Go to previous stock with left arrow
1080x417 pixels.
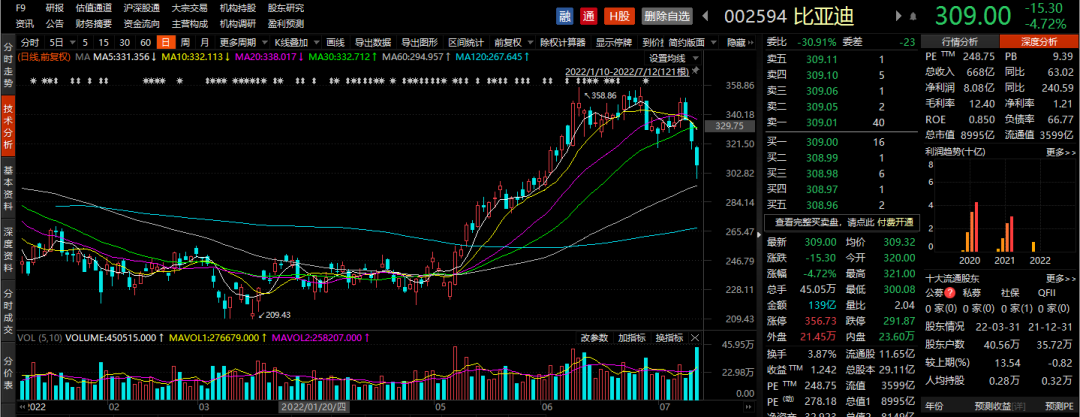(x=703, y=16)
